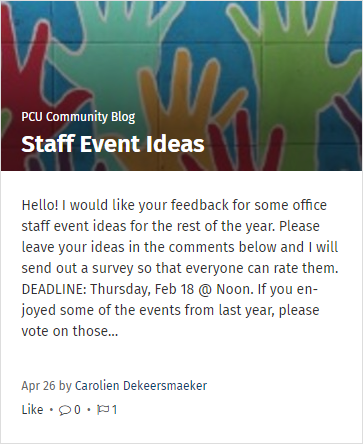
Task: Open the PCU Community Blog link
Action: click(x=78, y=117)
